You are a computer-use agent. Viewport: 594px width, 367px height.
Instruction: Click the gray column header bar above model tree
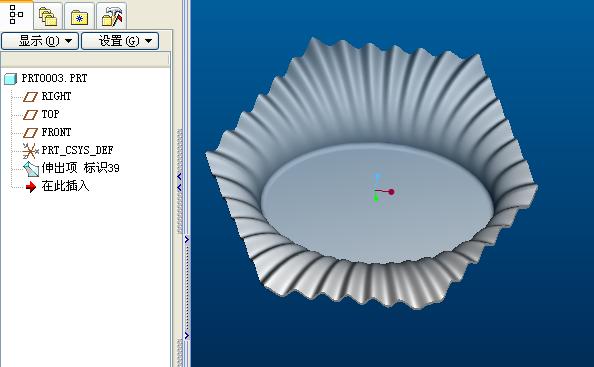[85, 60]
